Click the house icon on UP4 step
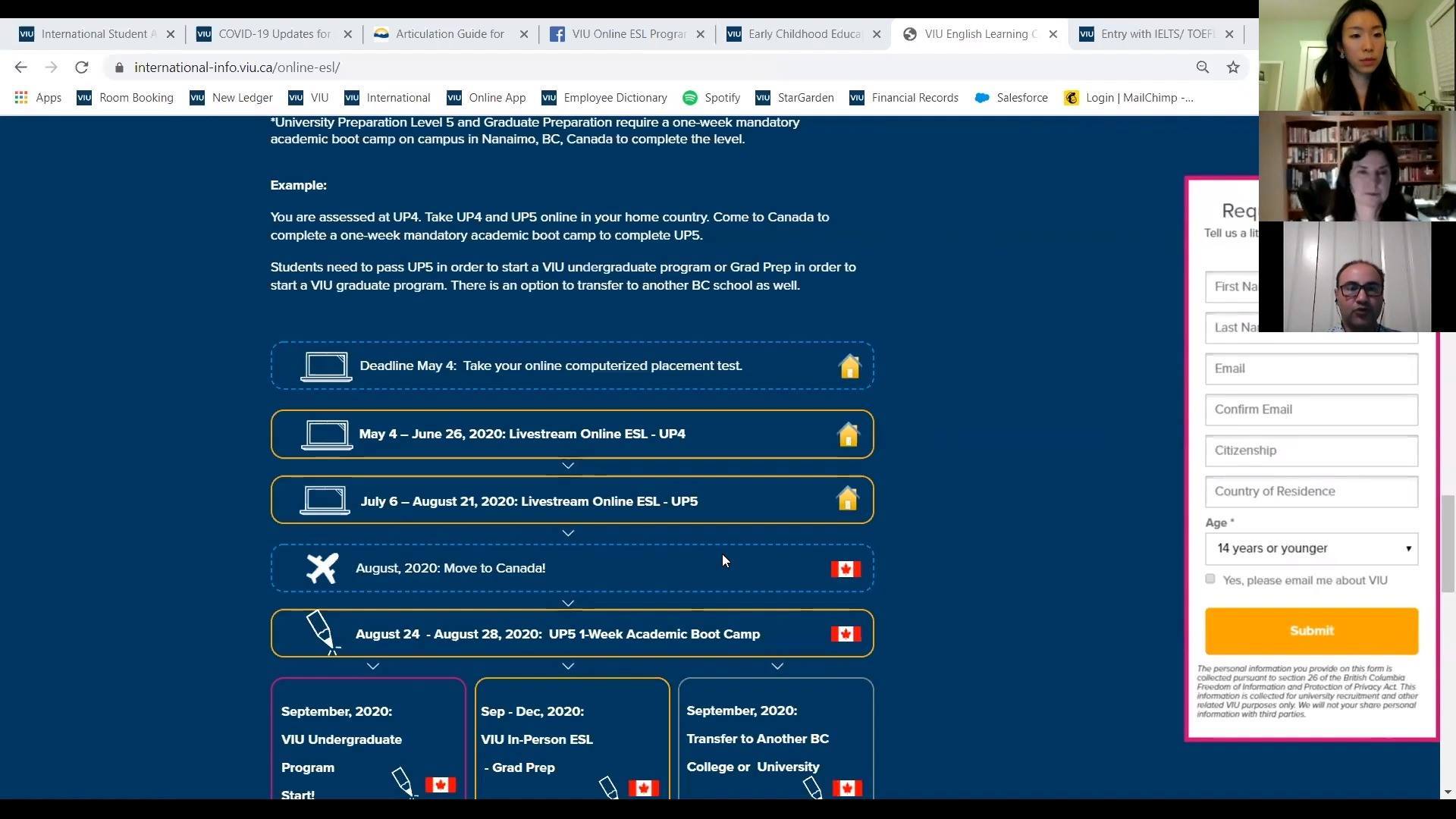 849,435
